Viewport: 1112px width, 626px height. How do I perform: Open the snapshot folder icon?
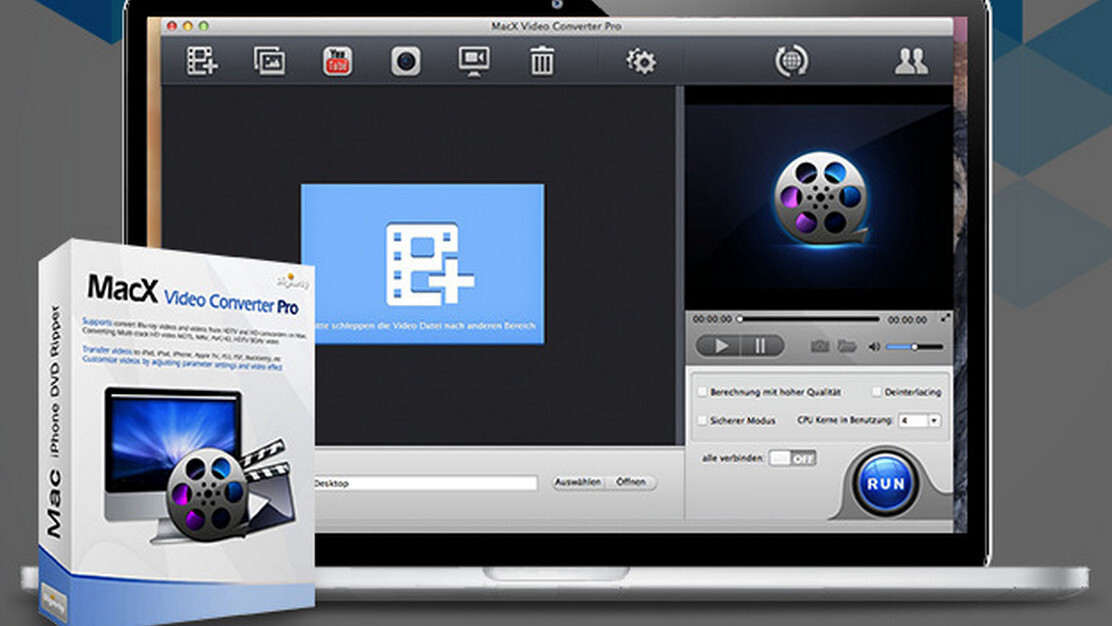[847, 346]
